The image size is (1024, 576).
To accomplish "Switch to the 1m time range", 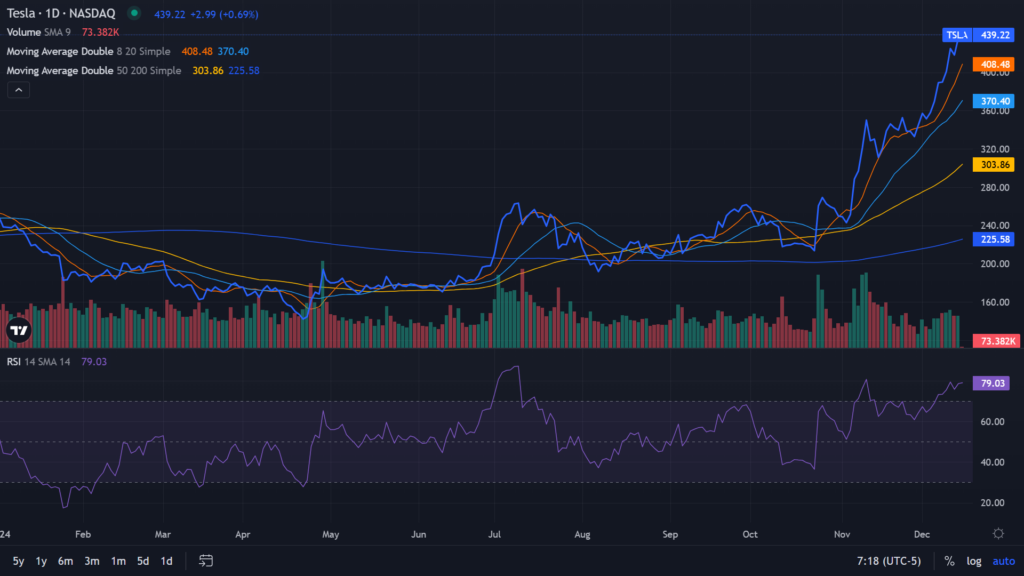I will pyautogui.click(x=118, y=561).
